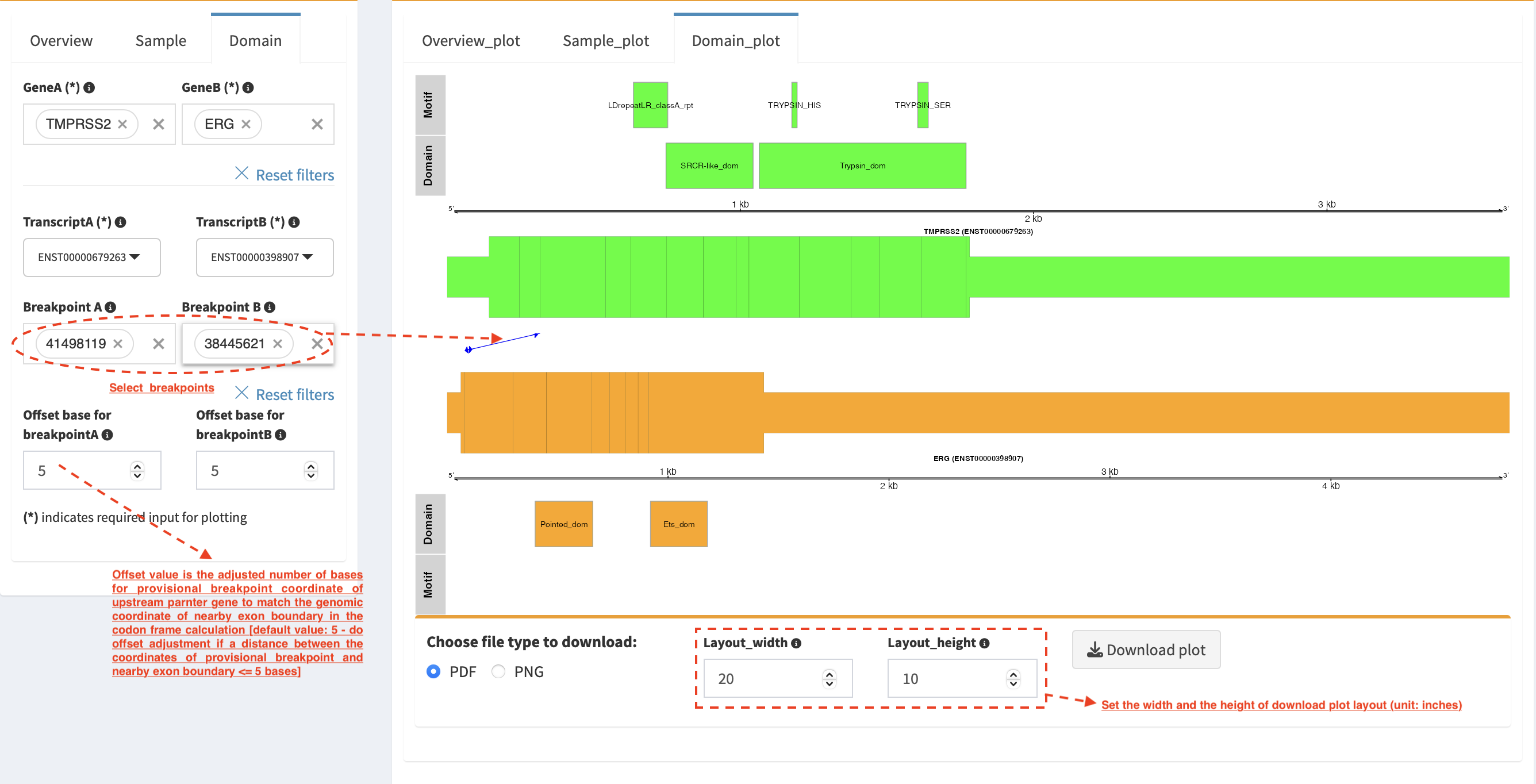
Task: Show Offset base breakpointB info icon
Action: (281, 435)
